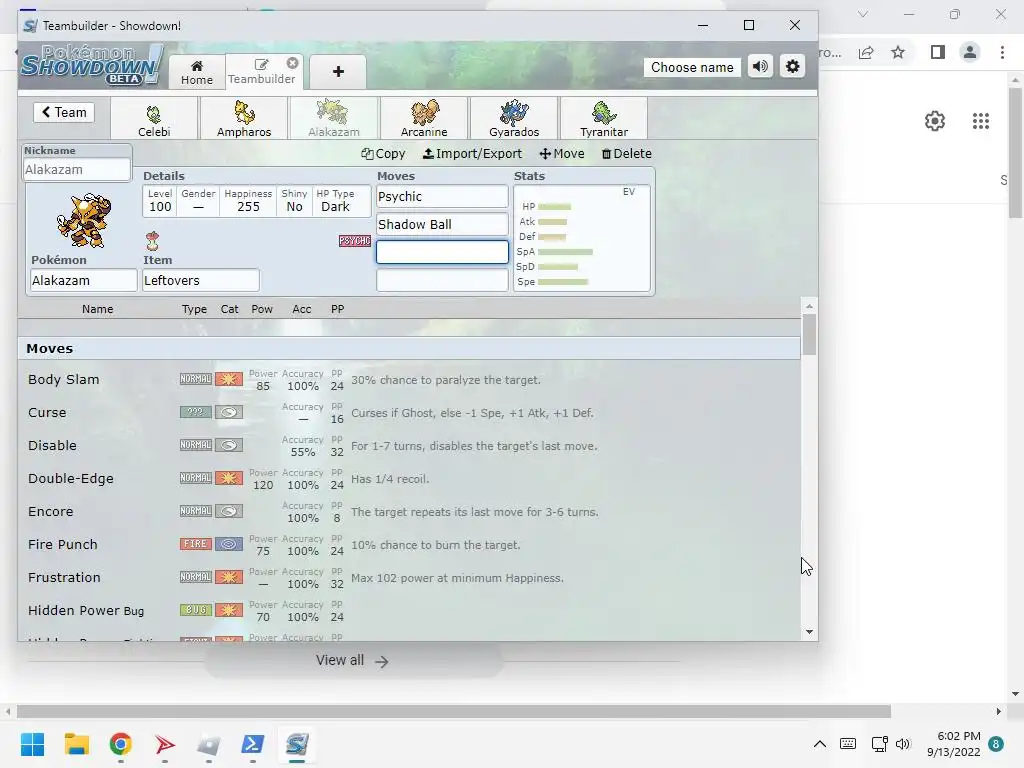The height and width of the screenshot is (768, 1024).
Task: Copy the Alakazam set
Action: [383, 153]
